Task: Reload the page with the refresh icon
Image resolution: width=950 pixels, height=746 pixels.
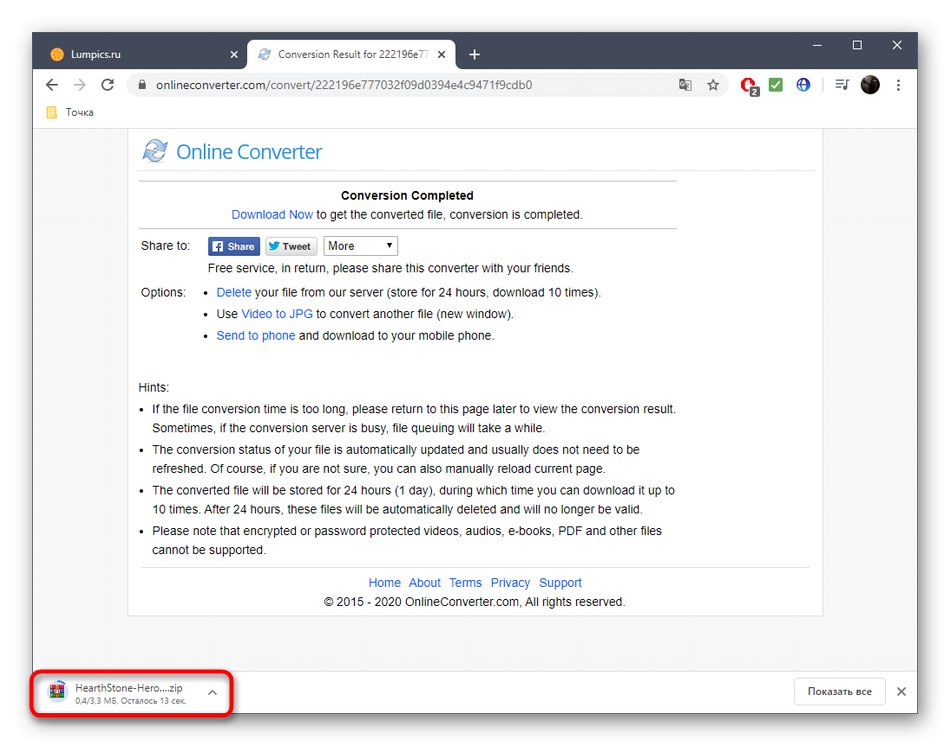Action: pyautogui.click(x=108, y=85)
